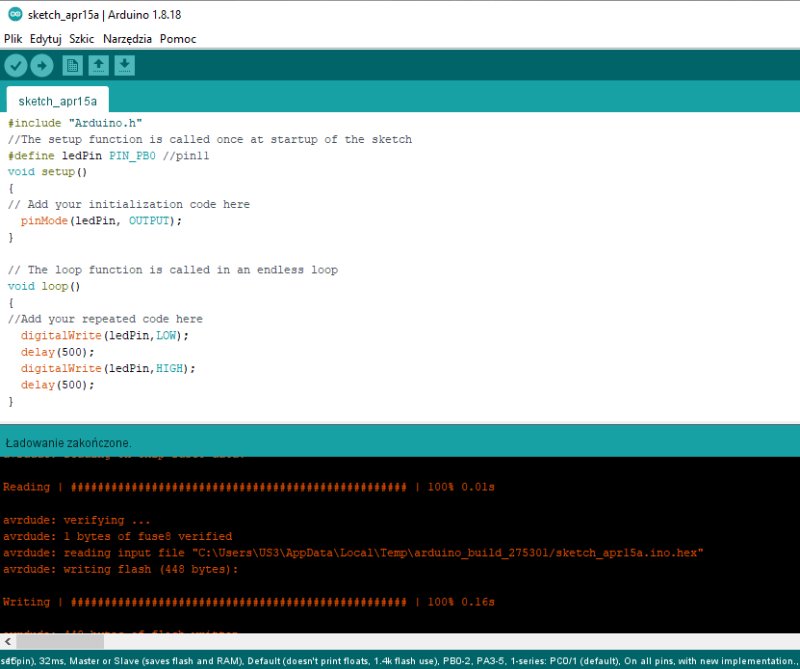Click the Arduino logo in title bar
This screenshot has width=800, height=669.
[x=13, y=15]
